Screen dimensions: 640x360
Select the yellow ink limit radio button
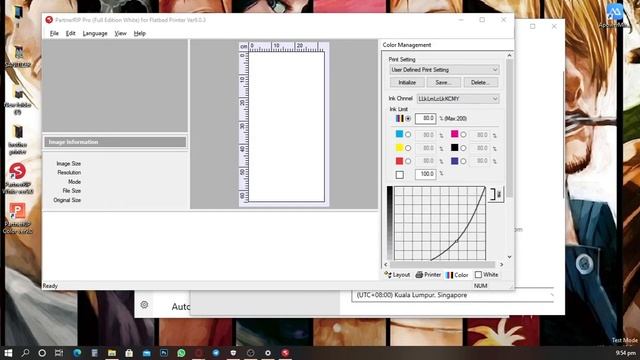[x=408, y=148]
